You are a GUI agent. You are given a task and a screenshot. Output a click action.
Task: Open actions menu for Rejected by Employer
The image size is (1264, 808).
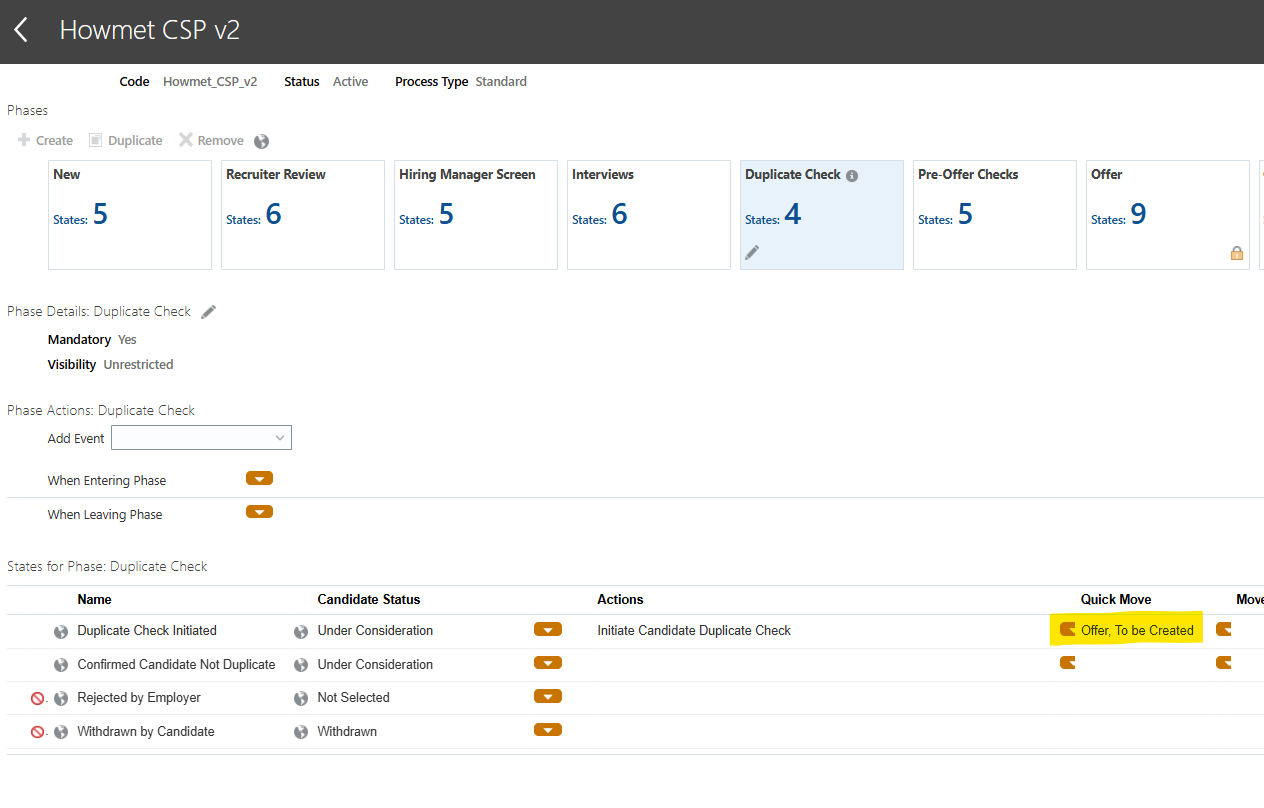point(548,696)
